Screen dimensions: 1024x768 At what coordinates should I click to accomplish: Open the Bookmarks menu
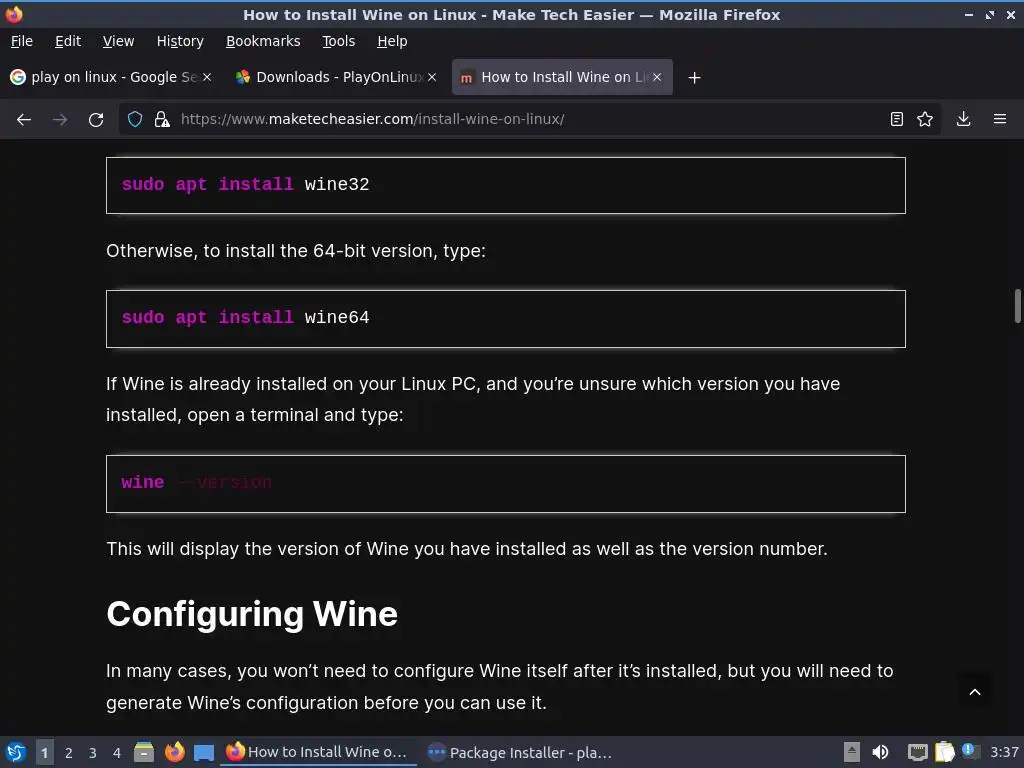click(263, 41)
